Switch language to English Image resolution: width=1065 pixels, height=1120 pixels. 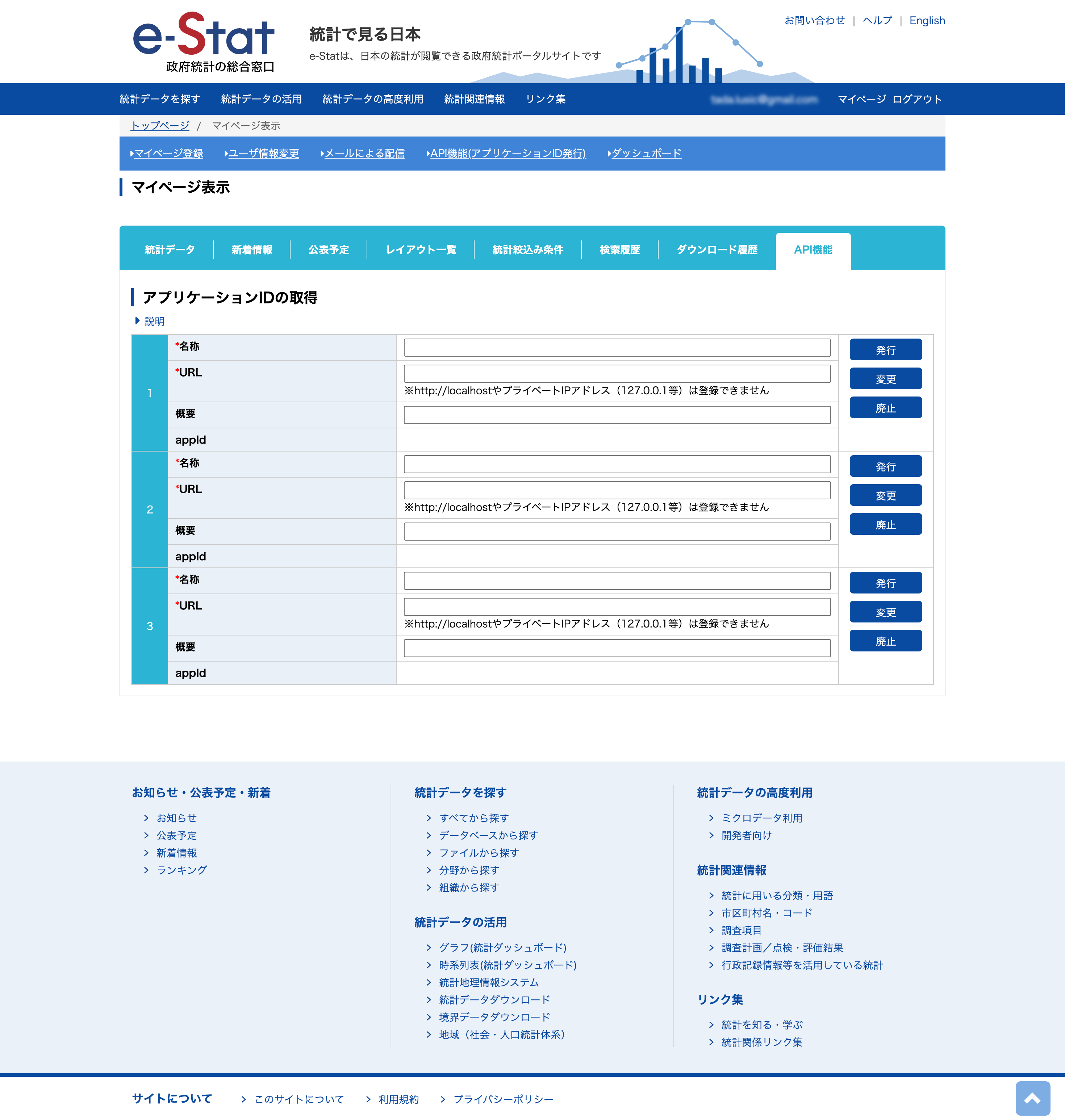(927, 20)
